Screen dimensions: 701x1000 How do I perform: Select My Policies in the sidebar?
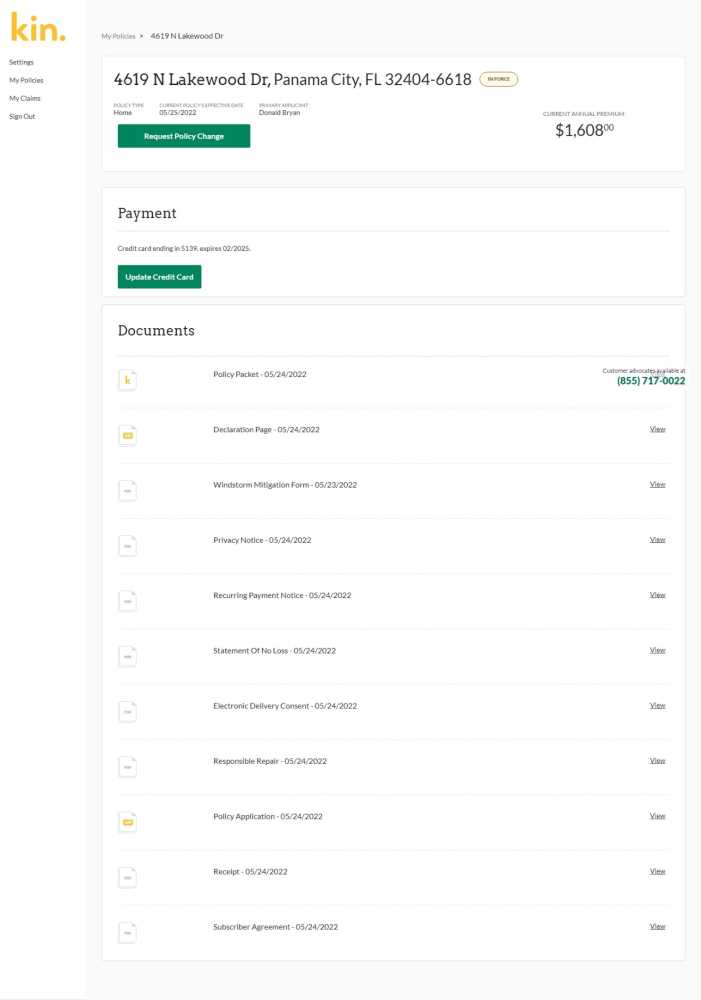click(x=26, y=80)
